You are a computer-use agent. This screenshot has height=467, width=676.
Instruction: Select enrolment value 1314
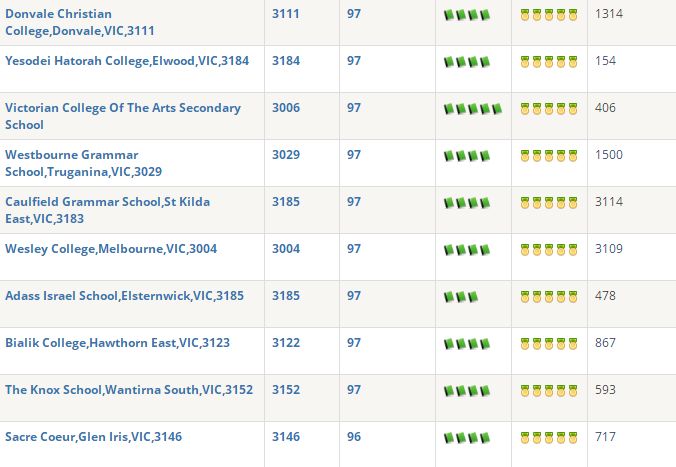[x=609, y=14]
